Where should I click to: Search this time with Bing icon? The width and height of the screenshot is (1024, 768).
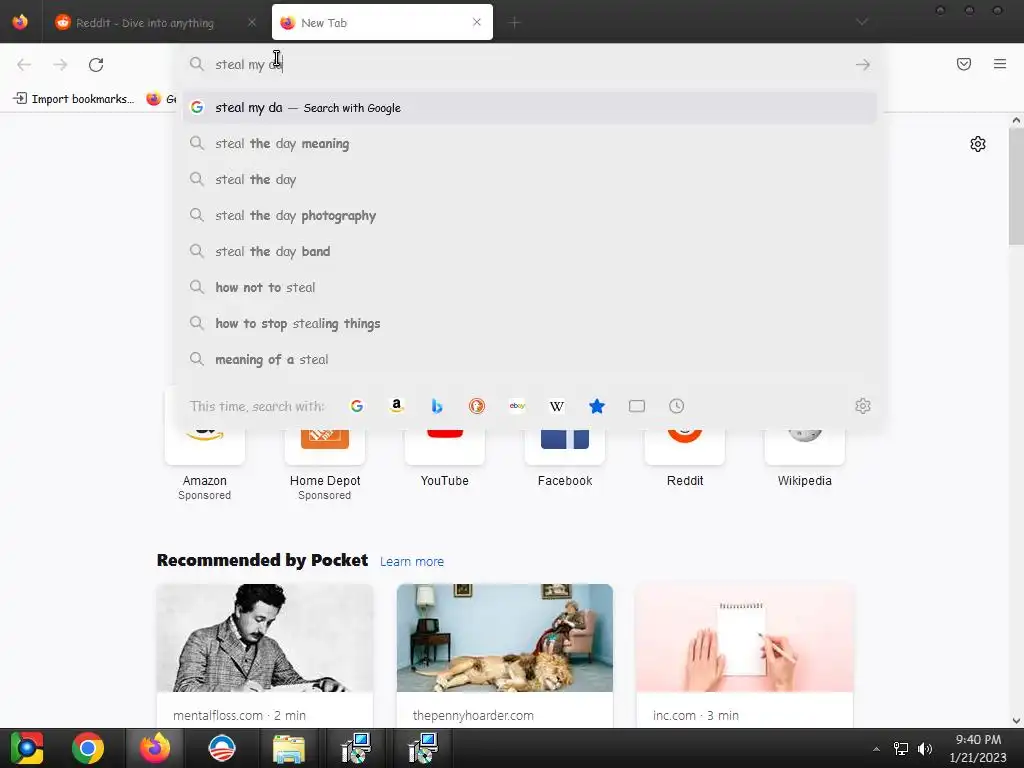pos(437,406)
